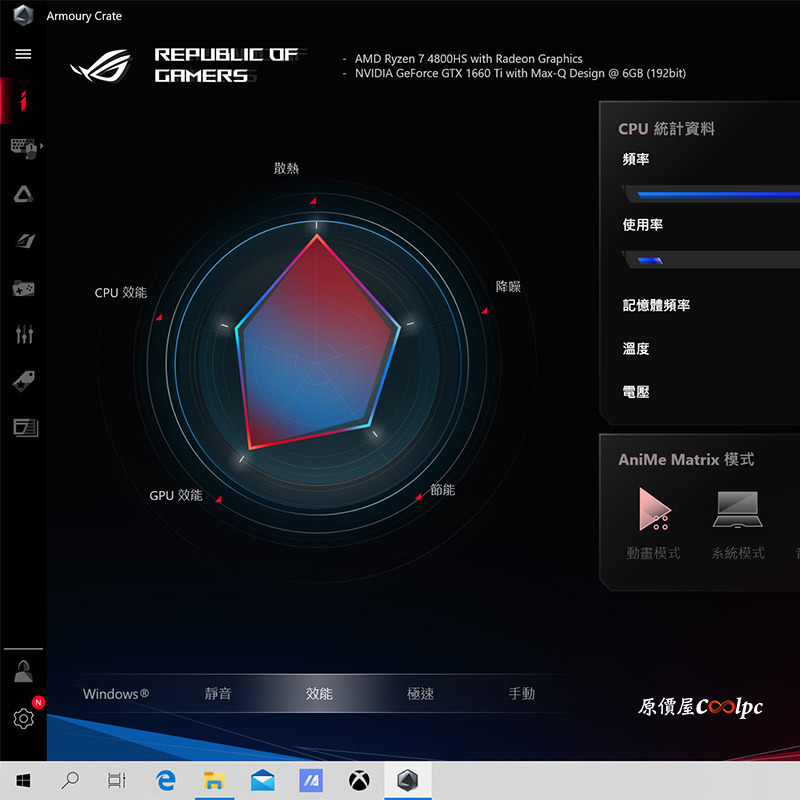Click the NVIDIA GeForce GTX 1660 Ti text
800x800 pixels.
(520, 73)
